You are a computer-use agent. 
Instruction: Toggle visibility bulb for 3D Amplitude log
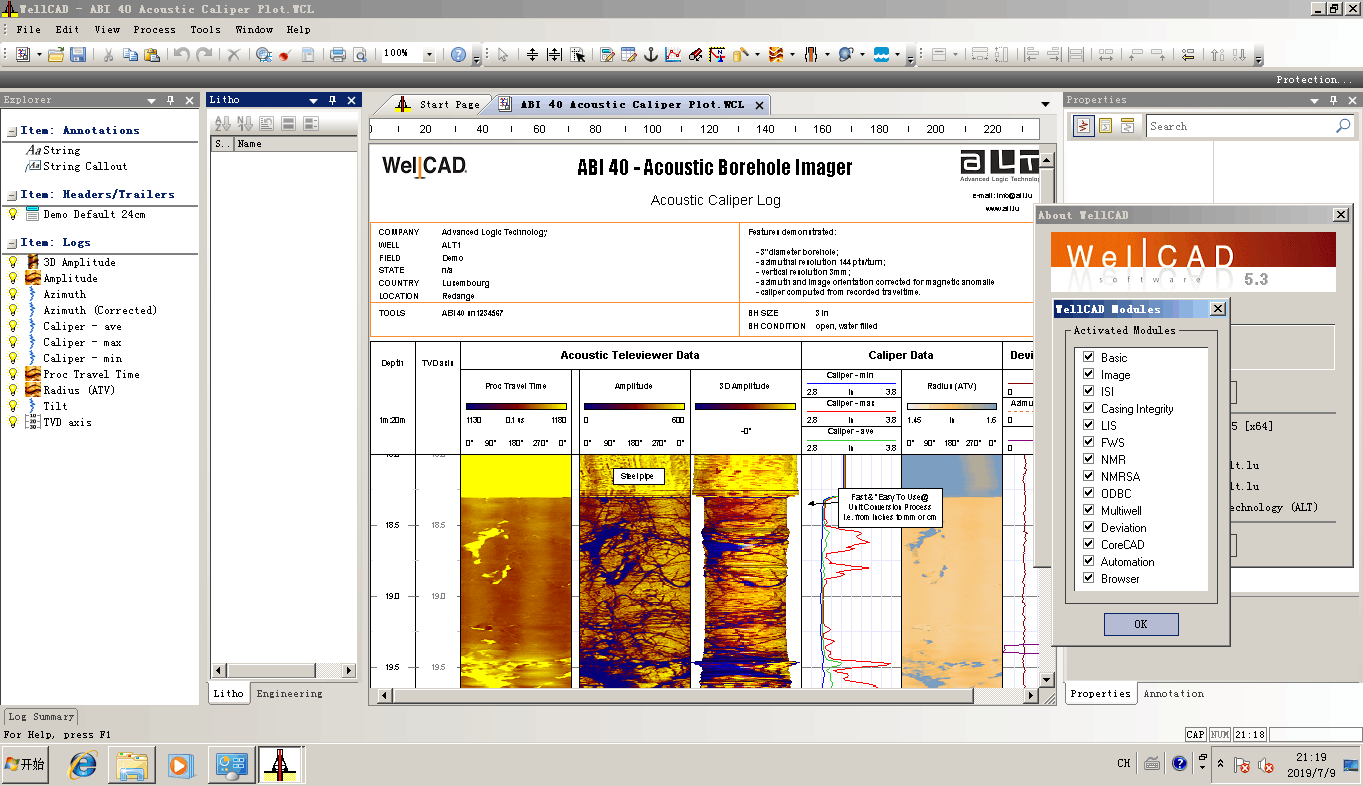coord(13,262)
